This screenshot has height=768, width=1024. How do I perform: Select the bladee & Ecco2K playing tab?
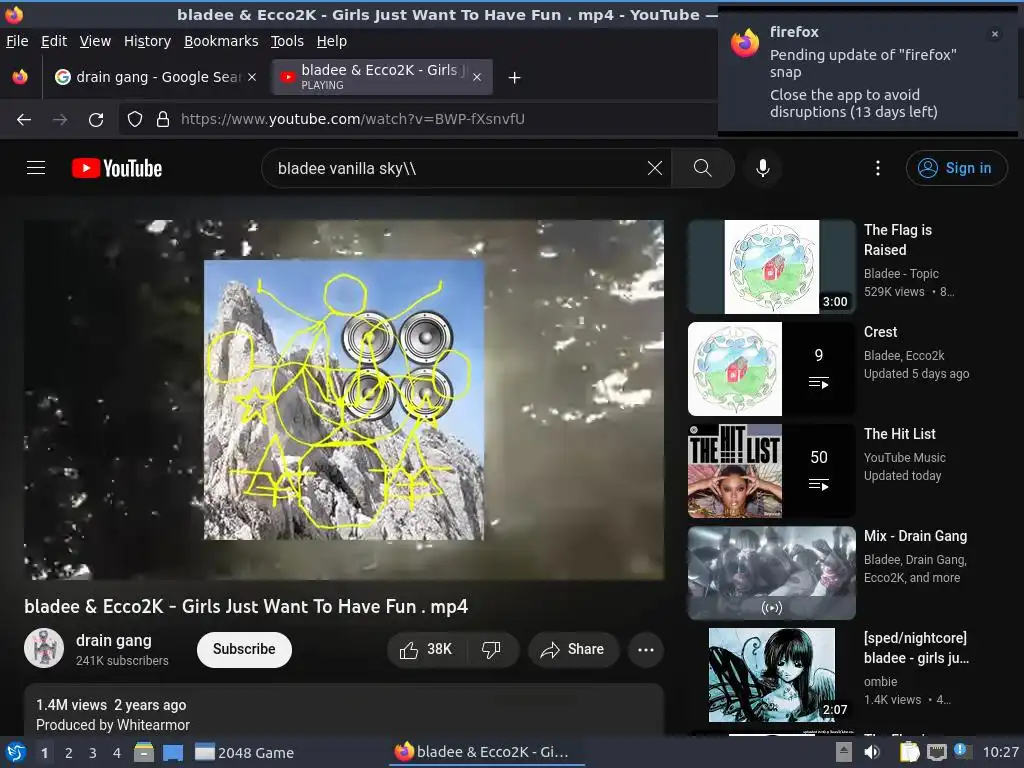coord(382,77)
